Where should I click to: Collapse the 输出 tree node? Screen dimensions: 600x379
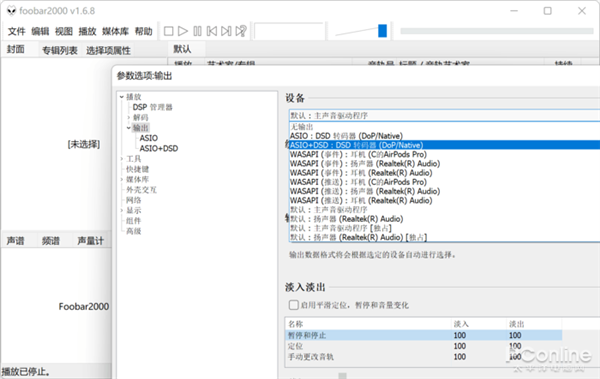[x=129, y=128]
